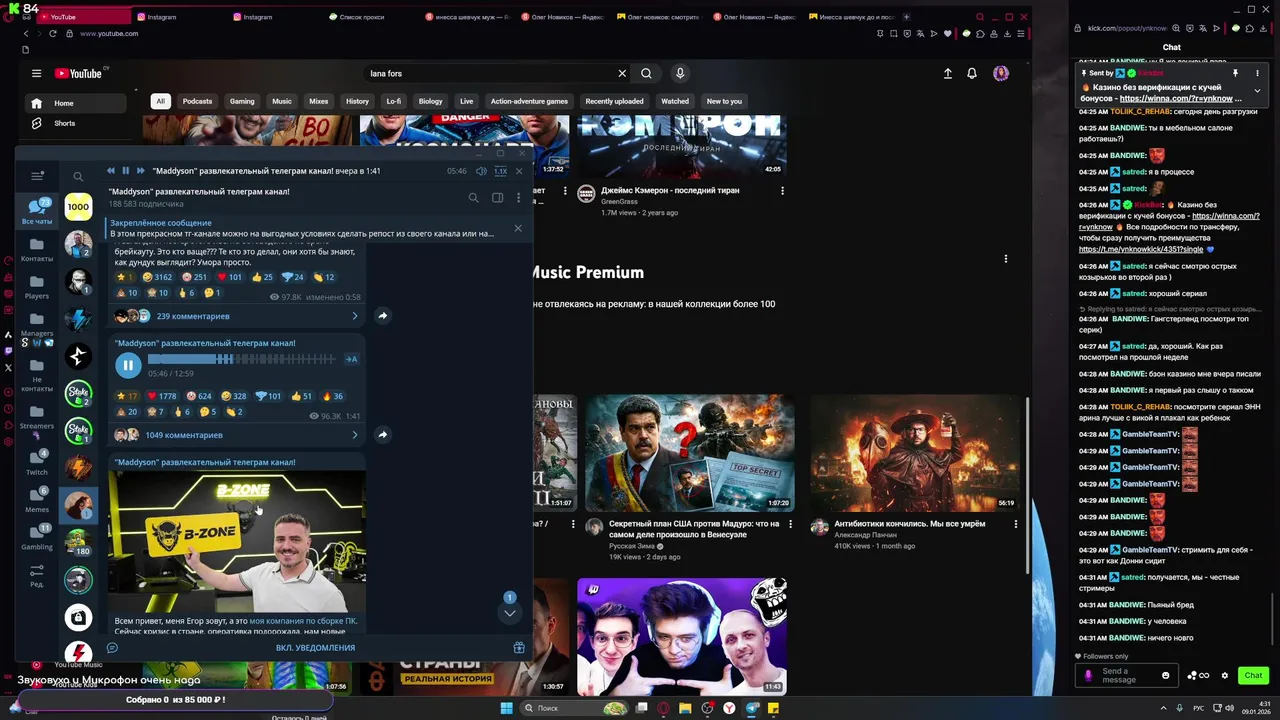Screen dimensions: 1280x720
Task: Select Все чаты folder in Telegram
Action: 37,211
